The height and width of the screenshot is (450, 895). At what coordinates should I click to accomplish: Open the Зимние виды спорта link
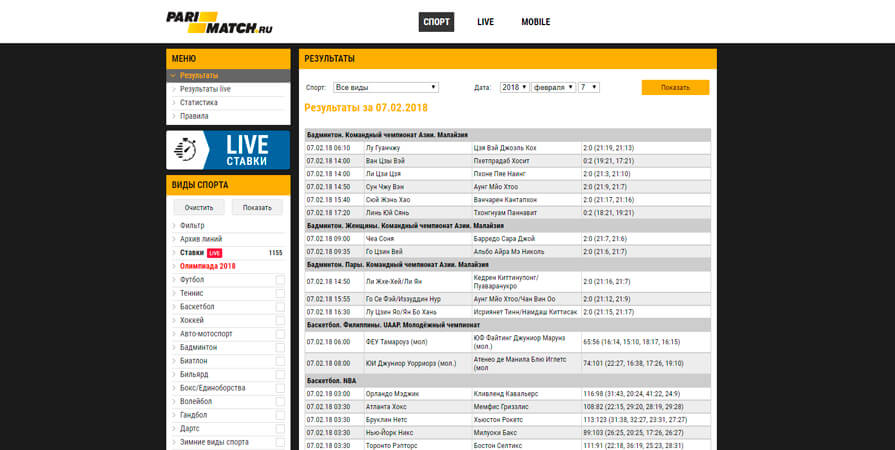tap(214, 442)
